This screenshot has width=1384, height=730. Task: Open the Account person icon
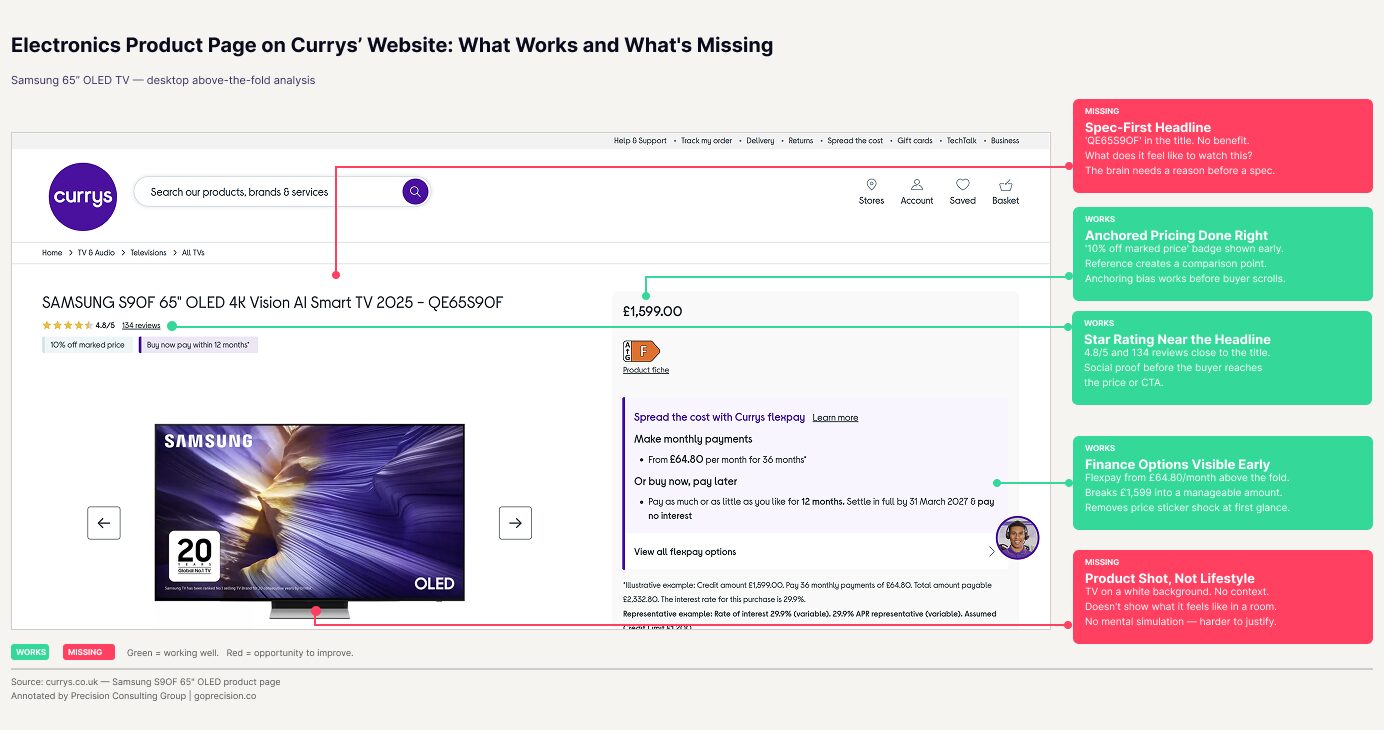916,185
